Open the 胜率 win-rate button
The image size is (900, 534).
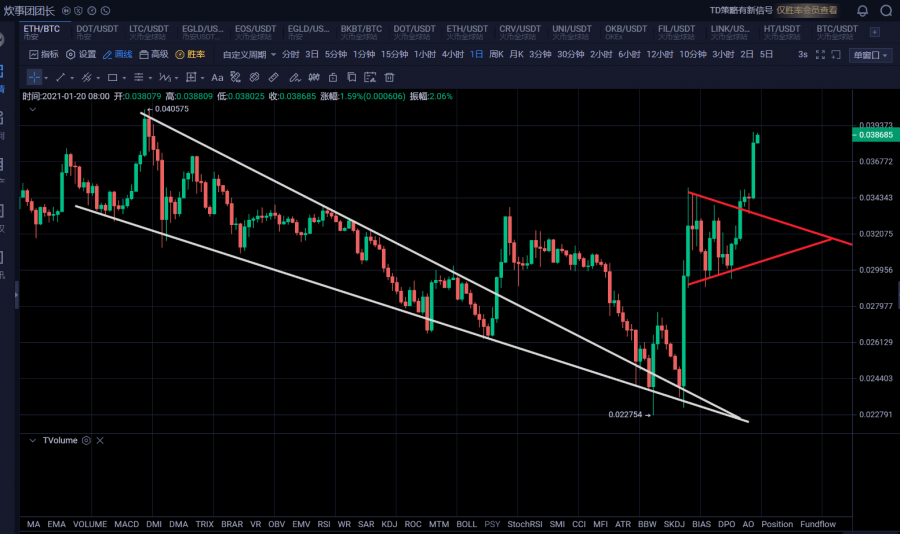pyautogui.click(x=190, y=55)
